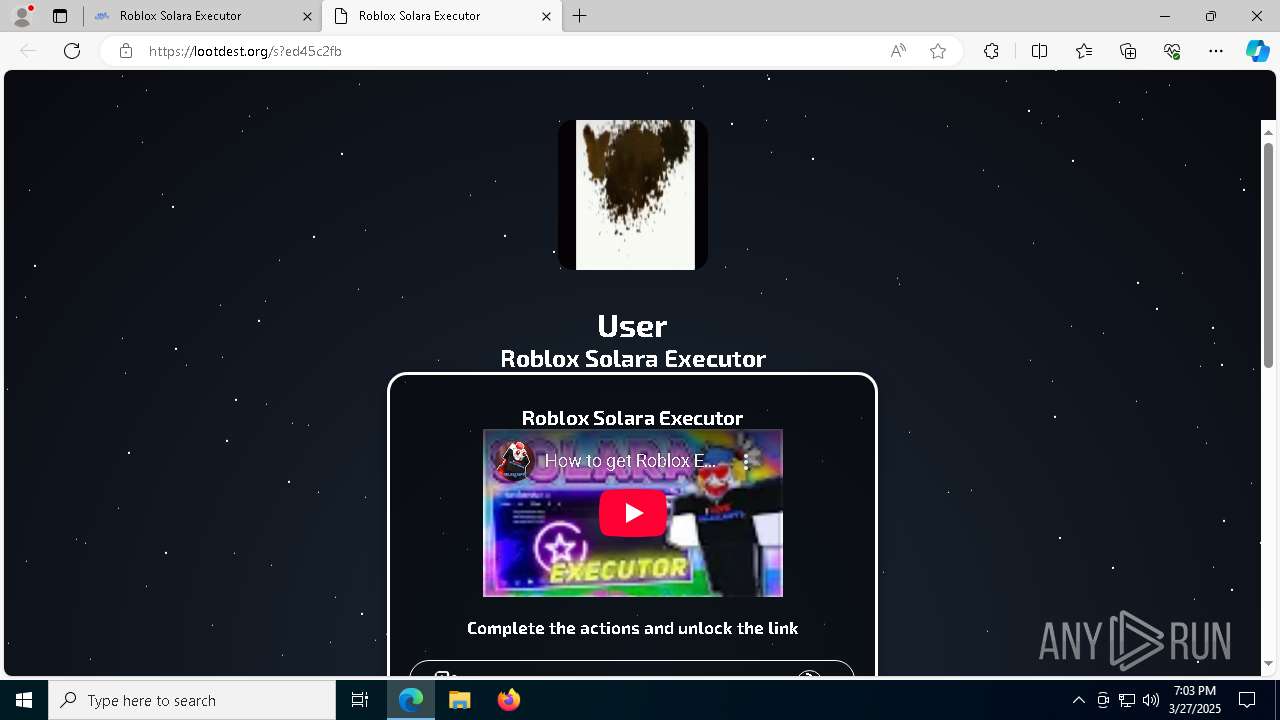The height and width of the screenshot is (720, 1280).
Task: Minimize the Edge window
Action: pyautogui.click(x=1165, y=16)
